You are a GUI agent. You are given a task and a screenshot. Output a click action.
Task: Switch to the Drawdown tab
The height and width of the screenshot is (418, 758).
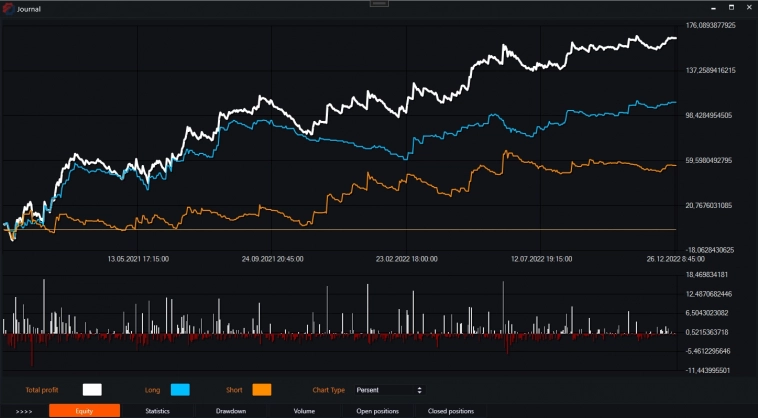click(231, 410)
